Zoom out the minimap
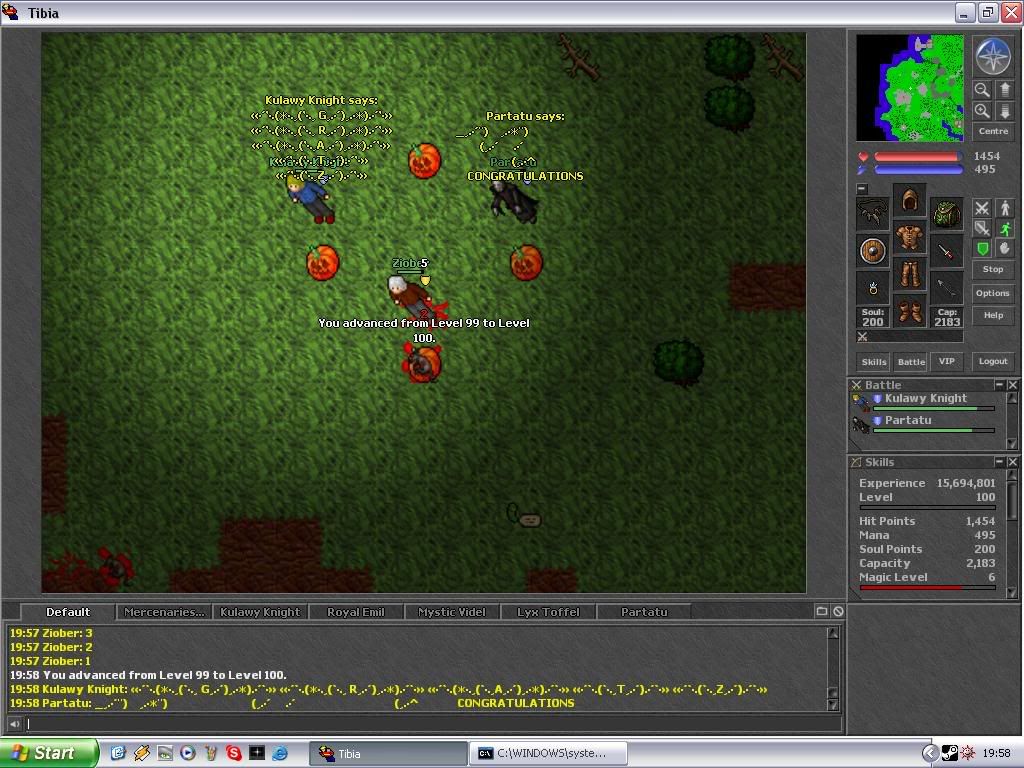 pyautogui.click(x=982, y=90)
